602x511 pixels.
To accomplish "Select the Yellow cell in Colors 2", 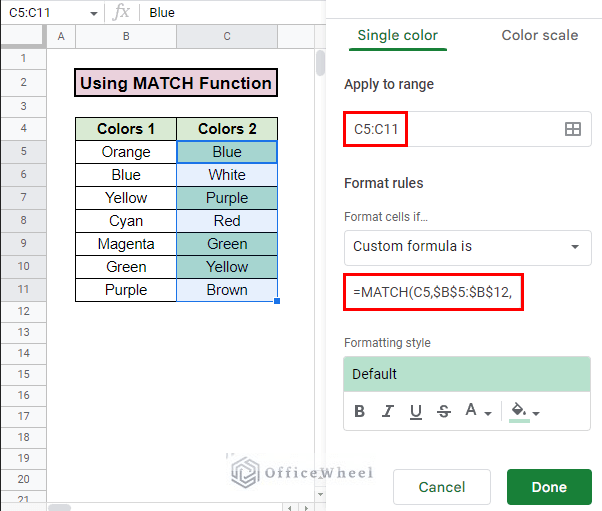I will [x=227, y=267].
